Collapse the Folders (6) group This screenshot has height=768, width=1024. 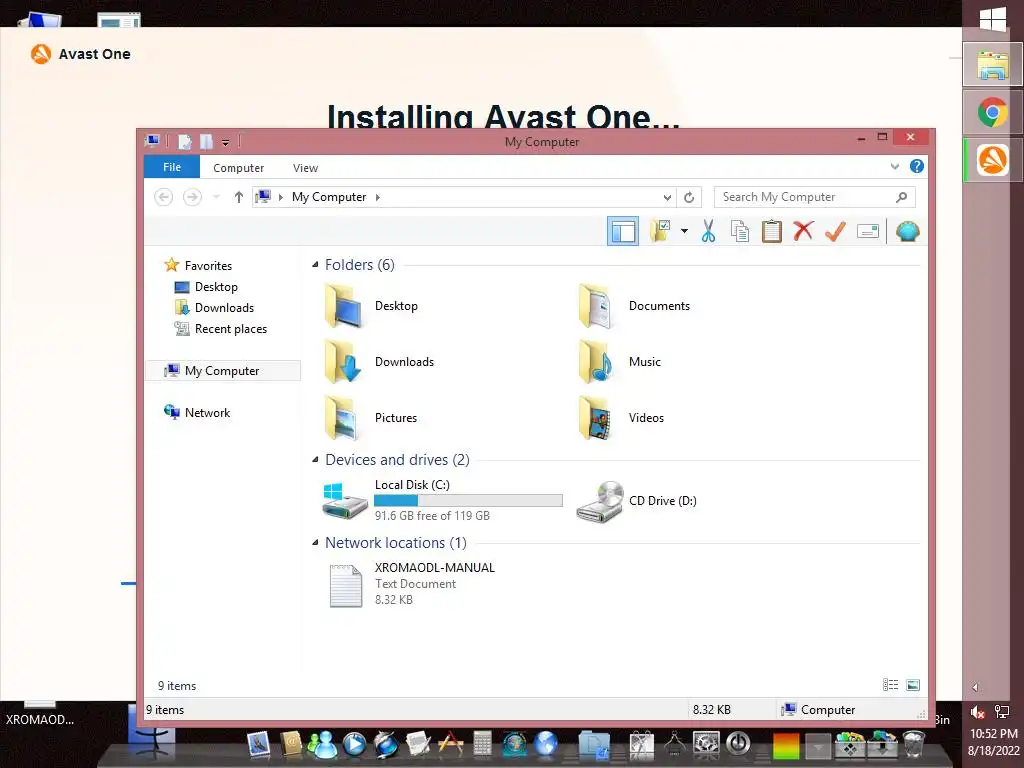pos(315,264)
